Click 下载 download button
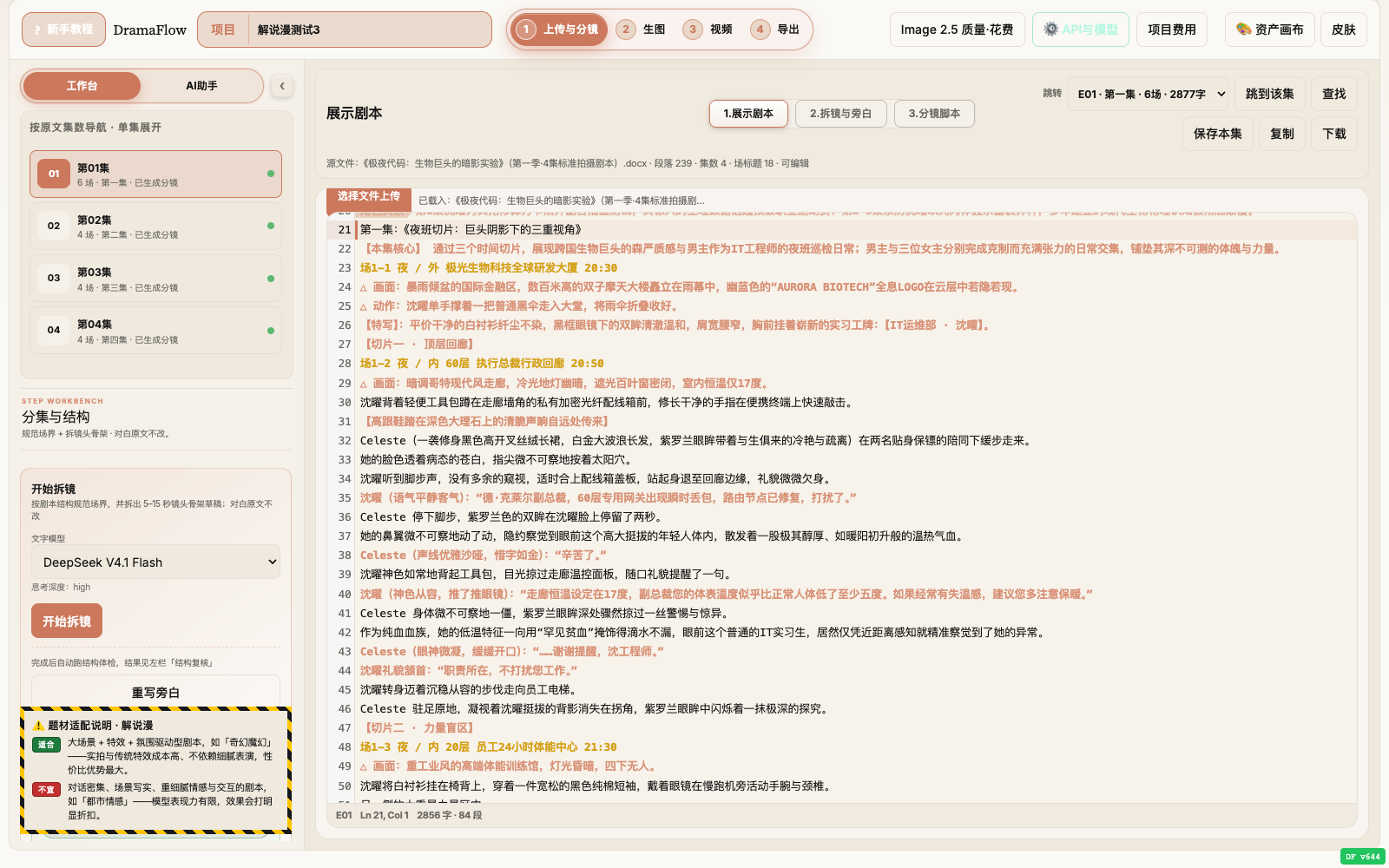 [1334, 134]
